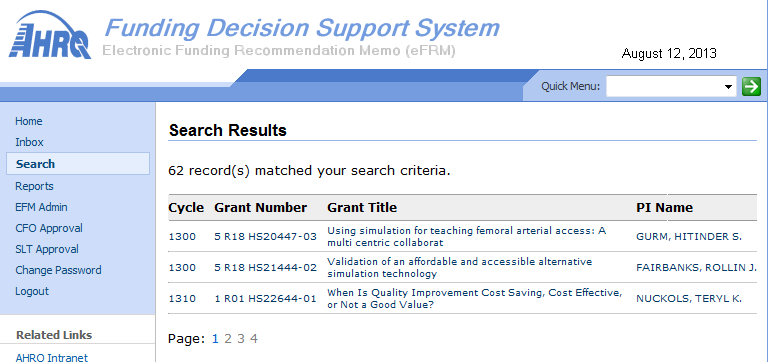The width and height of the screenshot is (768, 362).
Task: Click the AHRQ logo
Action: coord(50,35)
